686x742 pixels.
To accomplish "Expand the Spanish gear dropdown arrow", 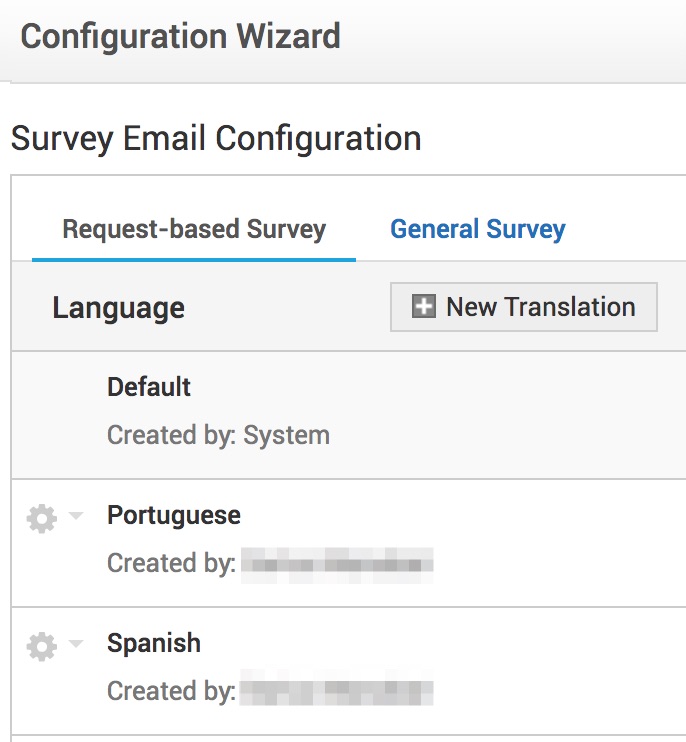I will [76, 643].
